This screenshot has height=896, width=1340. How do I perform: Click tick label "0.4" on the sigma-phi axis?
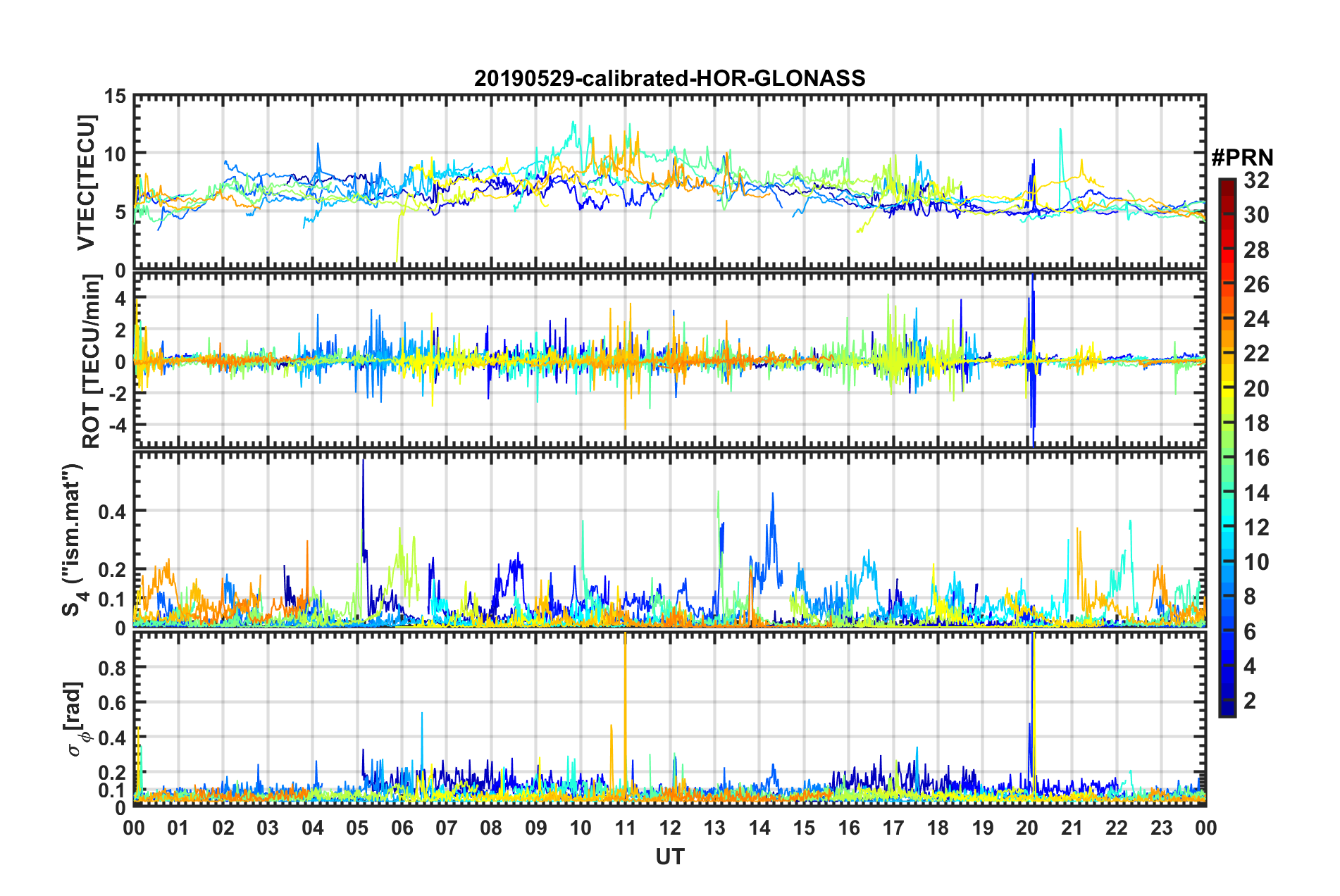112,738
